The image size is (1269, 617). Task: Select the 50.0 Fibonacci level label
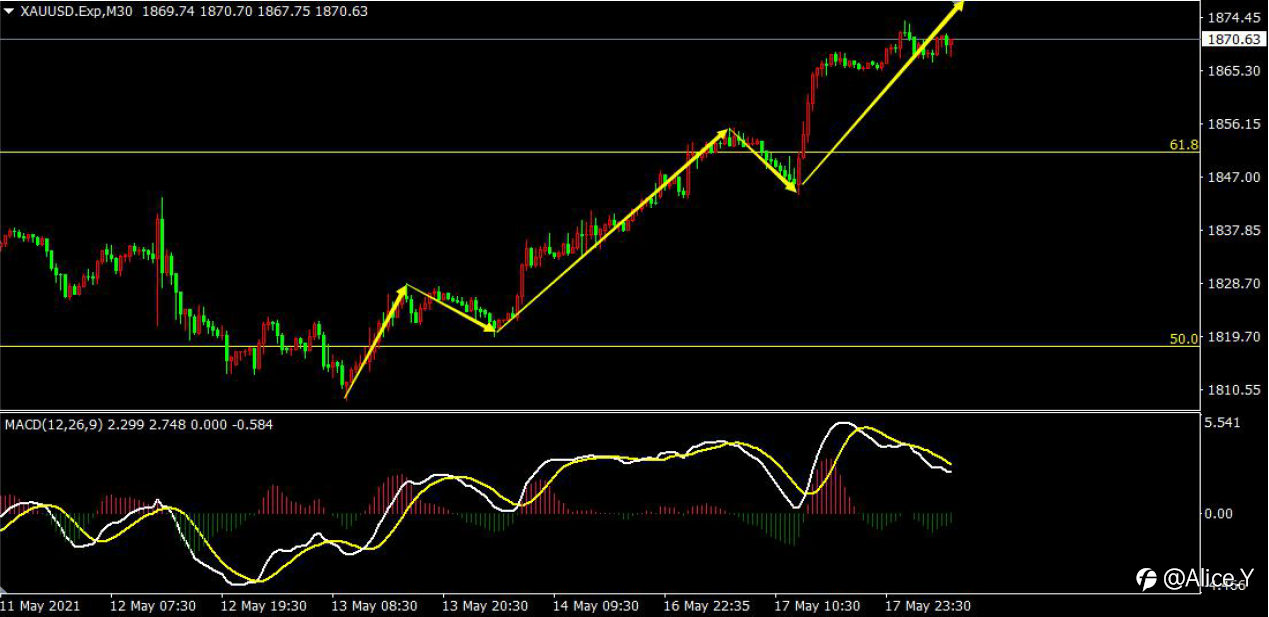coord(1183,339)
